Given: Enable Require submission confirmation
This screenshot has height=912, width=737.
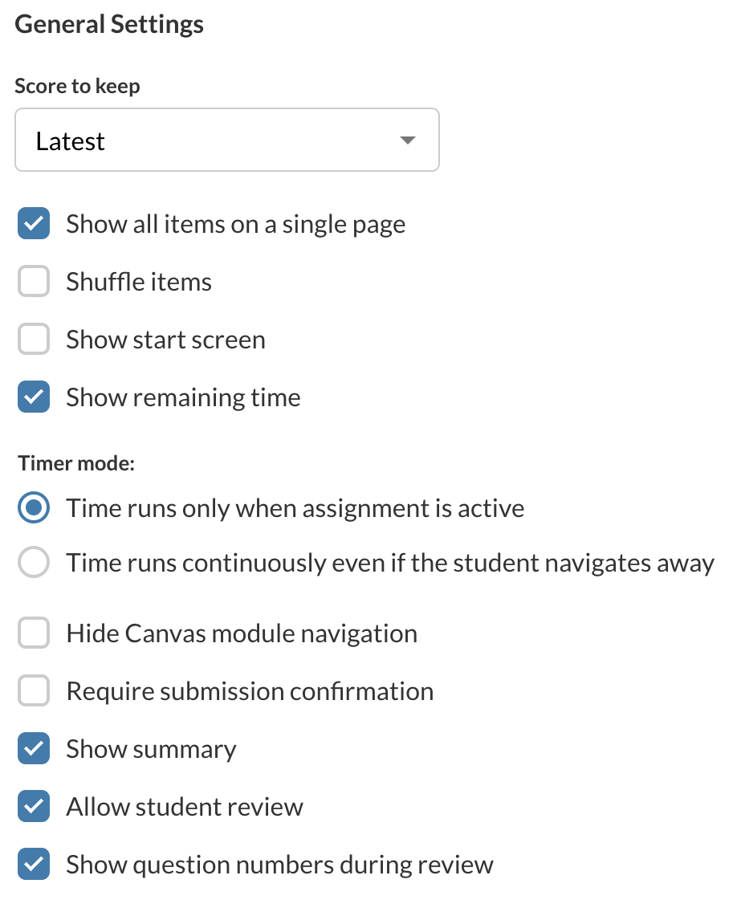Looking at the screenshot, I should click(33, 690).
